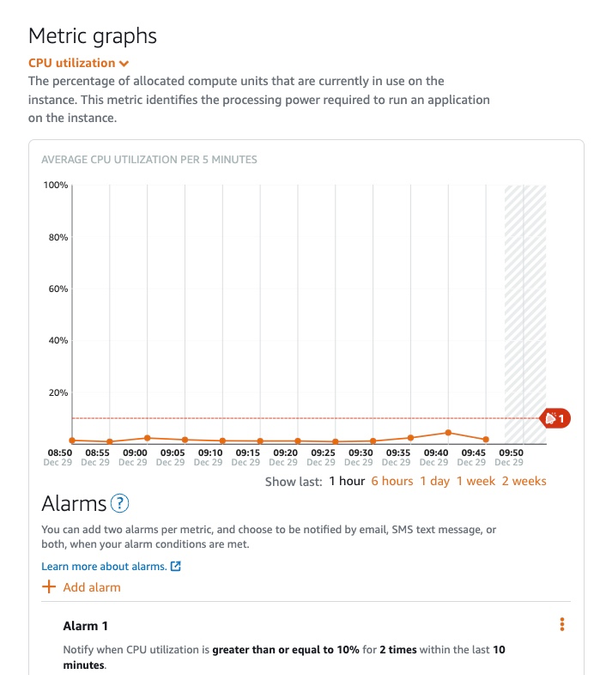
Task: Display the last 2 weeks of data
Action: point(524,481)
